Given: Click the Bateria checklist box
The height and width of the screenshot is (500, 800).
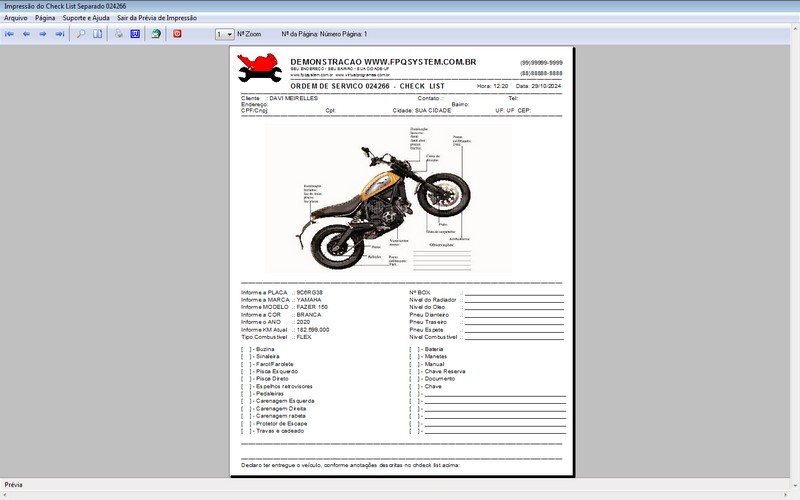Looking at the screenshot, I should pyautogui.click(x=416, y=349).
